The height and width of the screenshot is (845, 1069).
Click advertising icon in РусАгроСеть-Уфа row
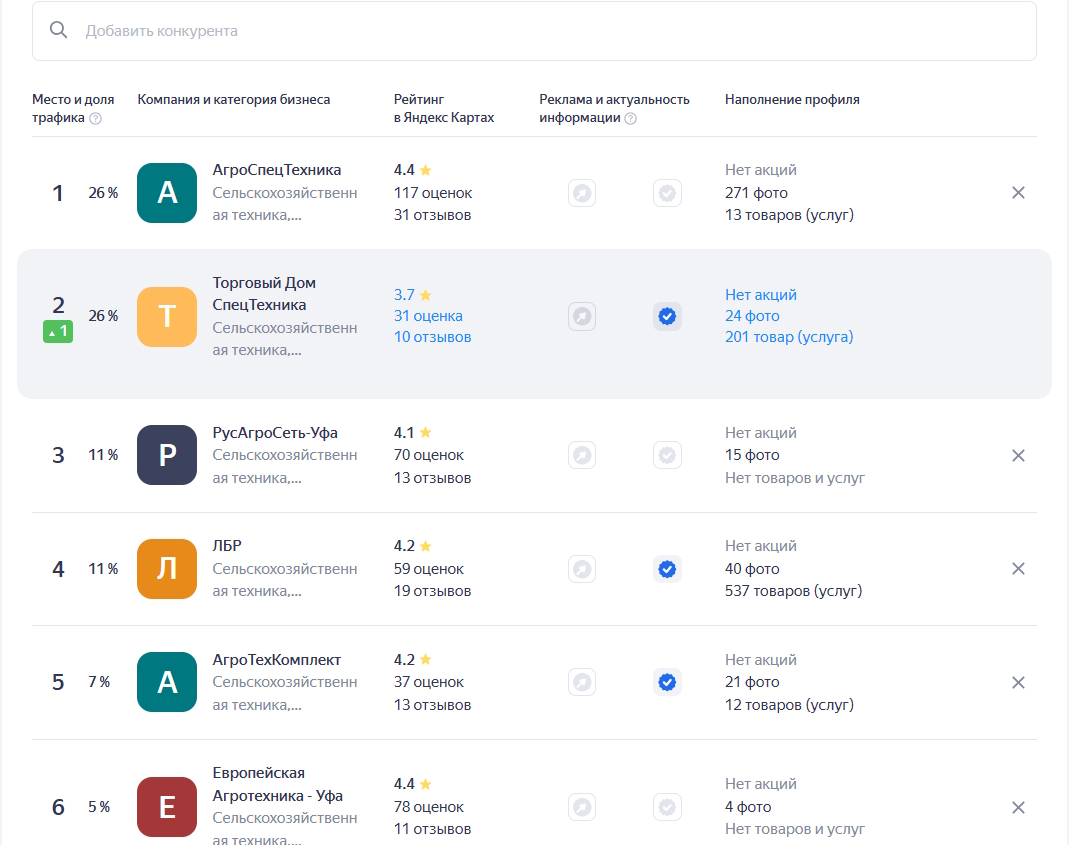click(582, 455)
